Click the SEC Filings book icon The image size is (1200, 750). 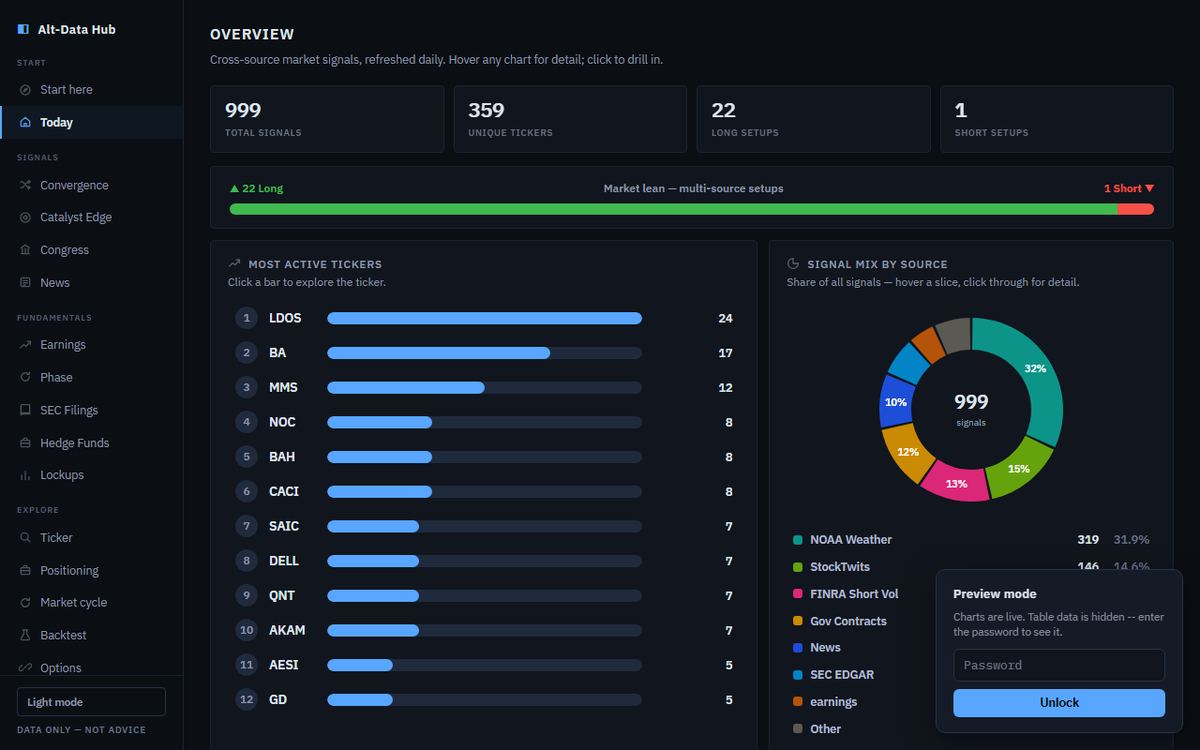(25, 410)
